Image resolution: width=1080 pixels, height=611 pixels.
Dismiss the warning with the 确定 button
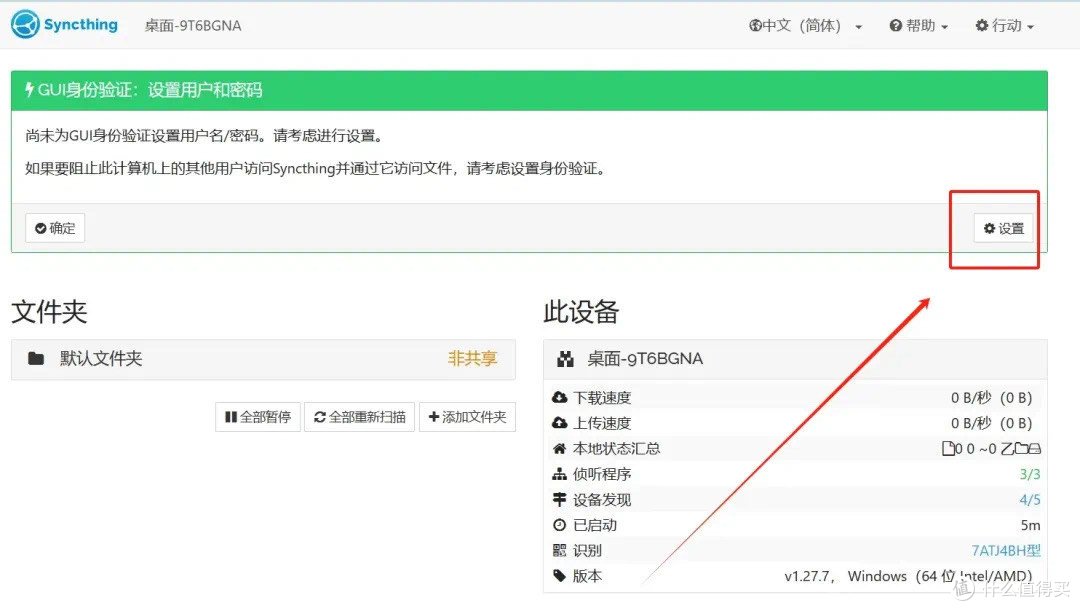(55, 227)
